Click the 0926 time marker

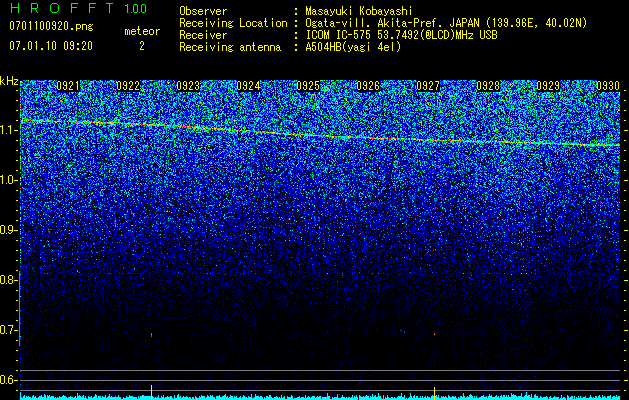tap(368, 86)
